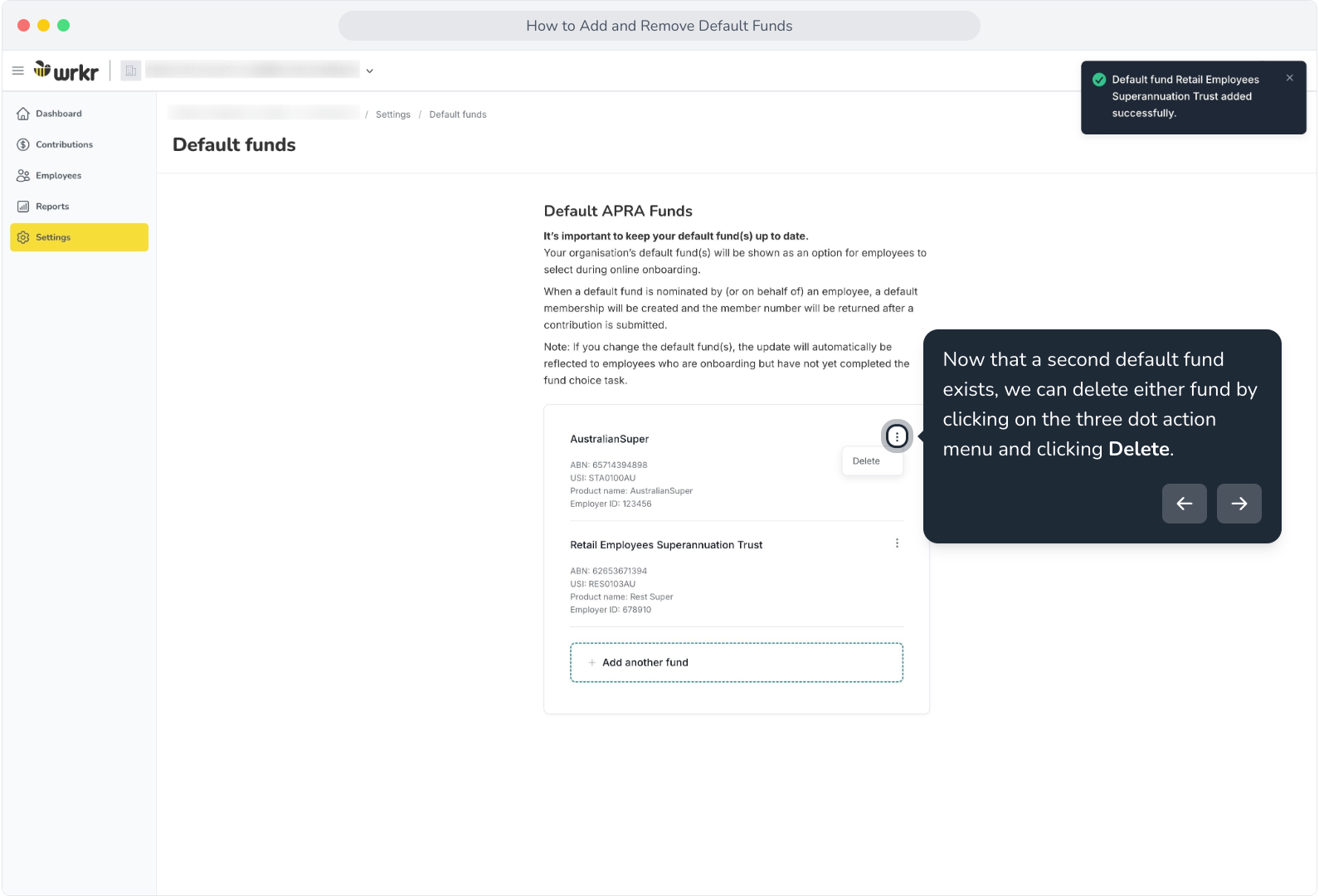Open the hamburger navigation menu
Viewport: 1319px width, 896px height.
click(x=17, y=71)
